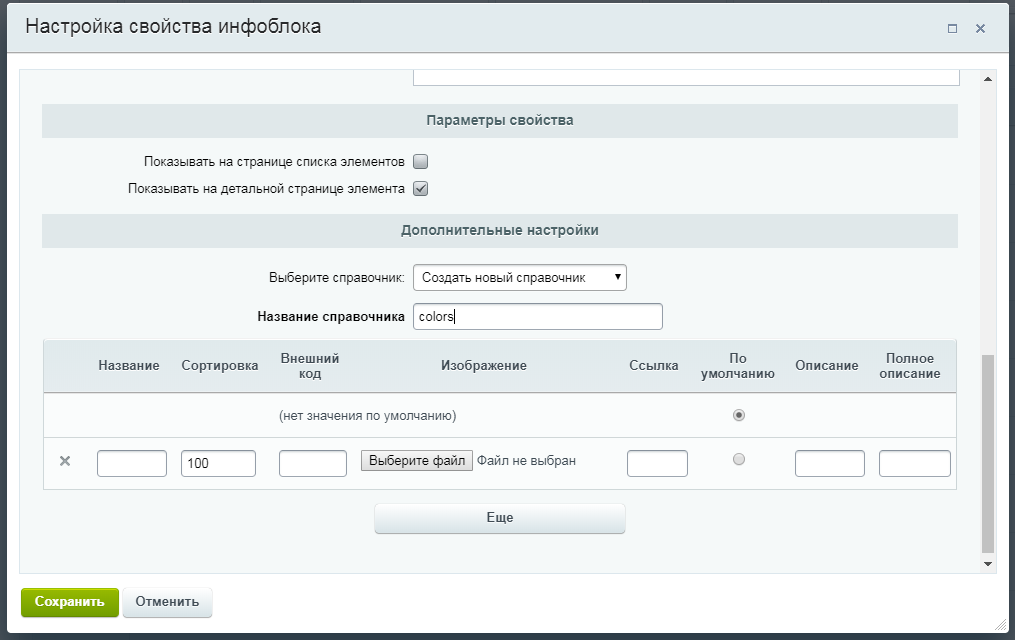
Task: Set the new row as default value
Action: point(739,459)
